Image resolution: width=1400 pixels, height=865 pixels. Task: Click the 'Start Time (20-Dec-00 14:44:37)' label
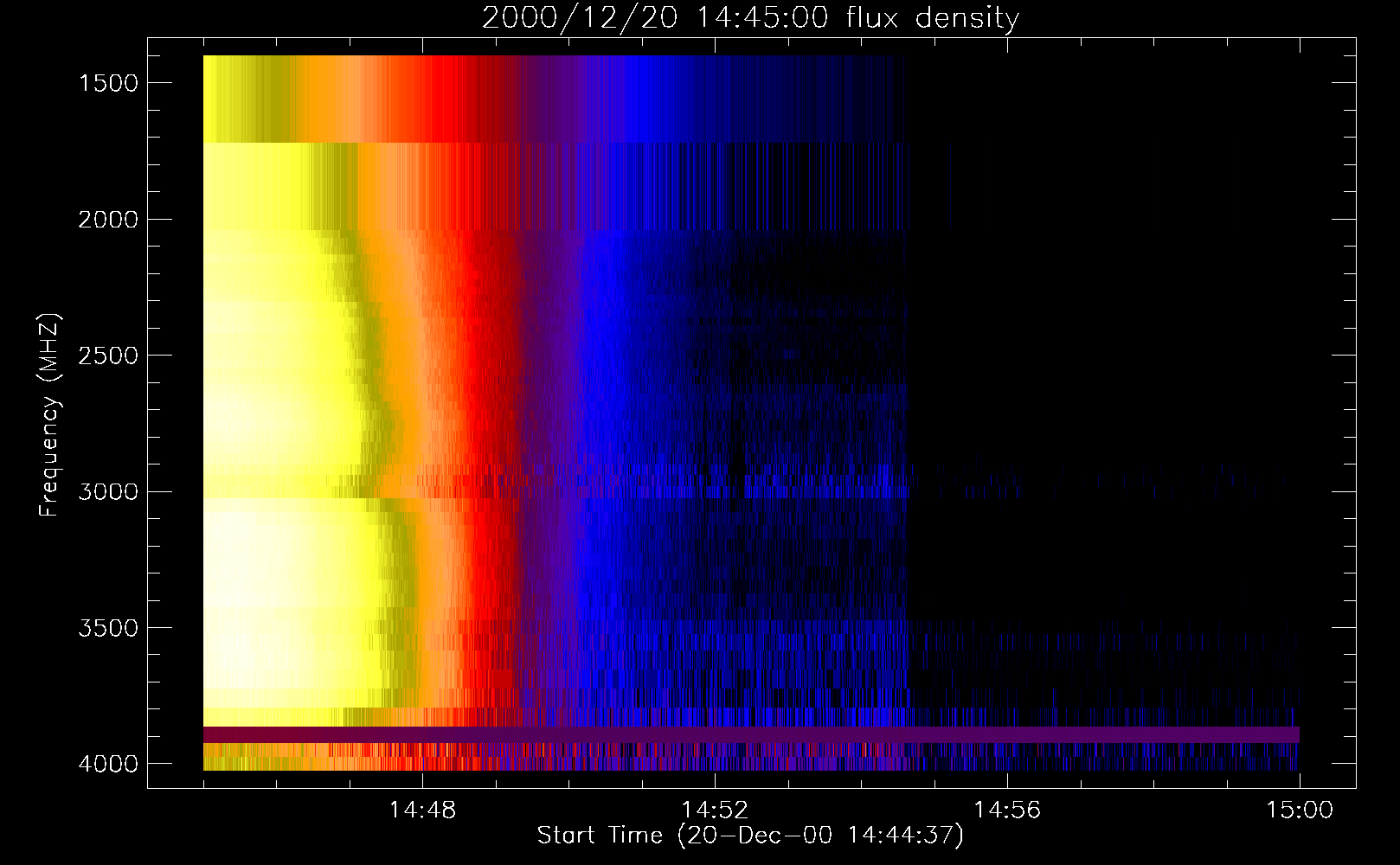pos(750,836)
